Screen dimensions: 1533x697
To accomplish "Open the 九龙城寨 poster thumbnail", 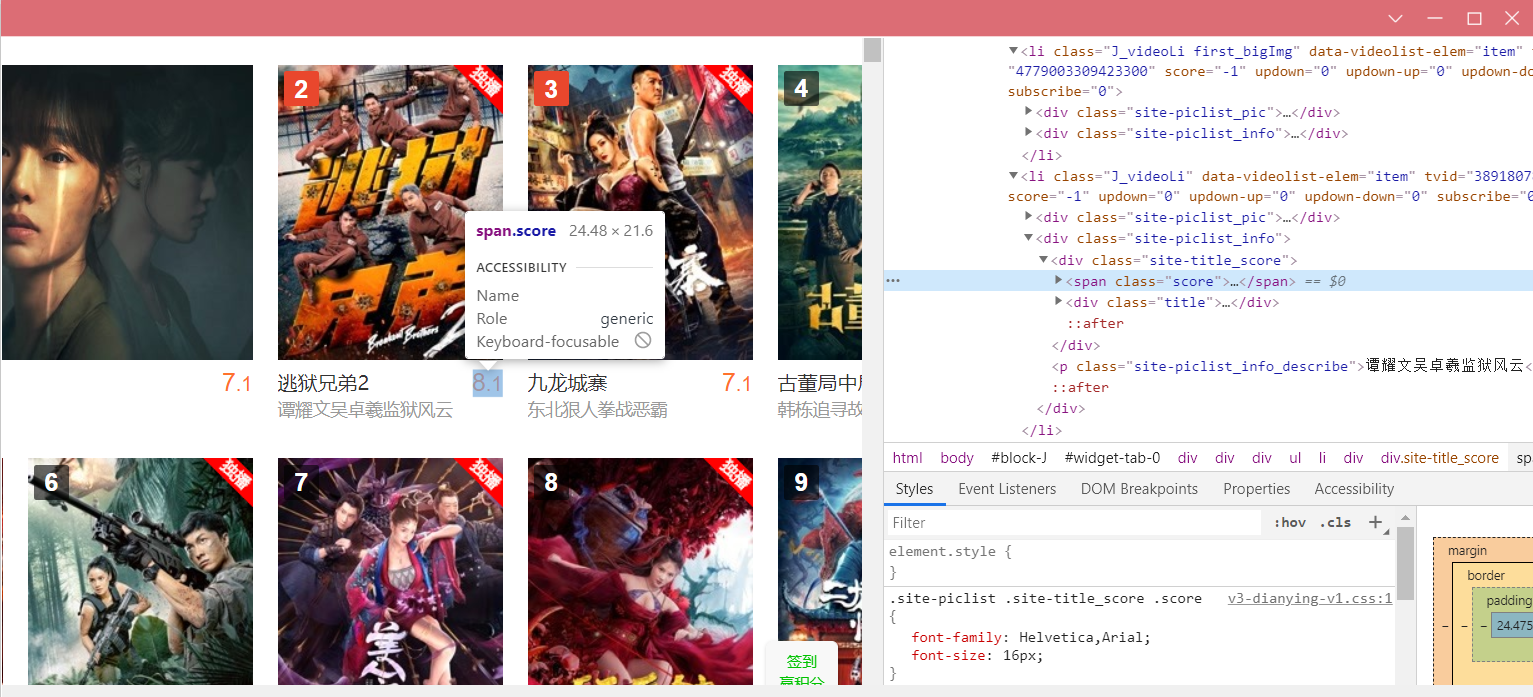I will click(640, 212).
